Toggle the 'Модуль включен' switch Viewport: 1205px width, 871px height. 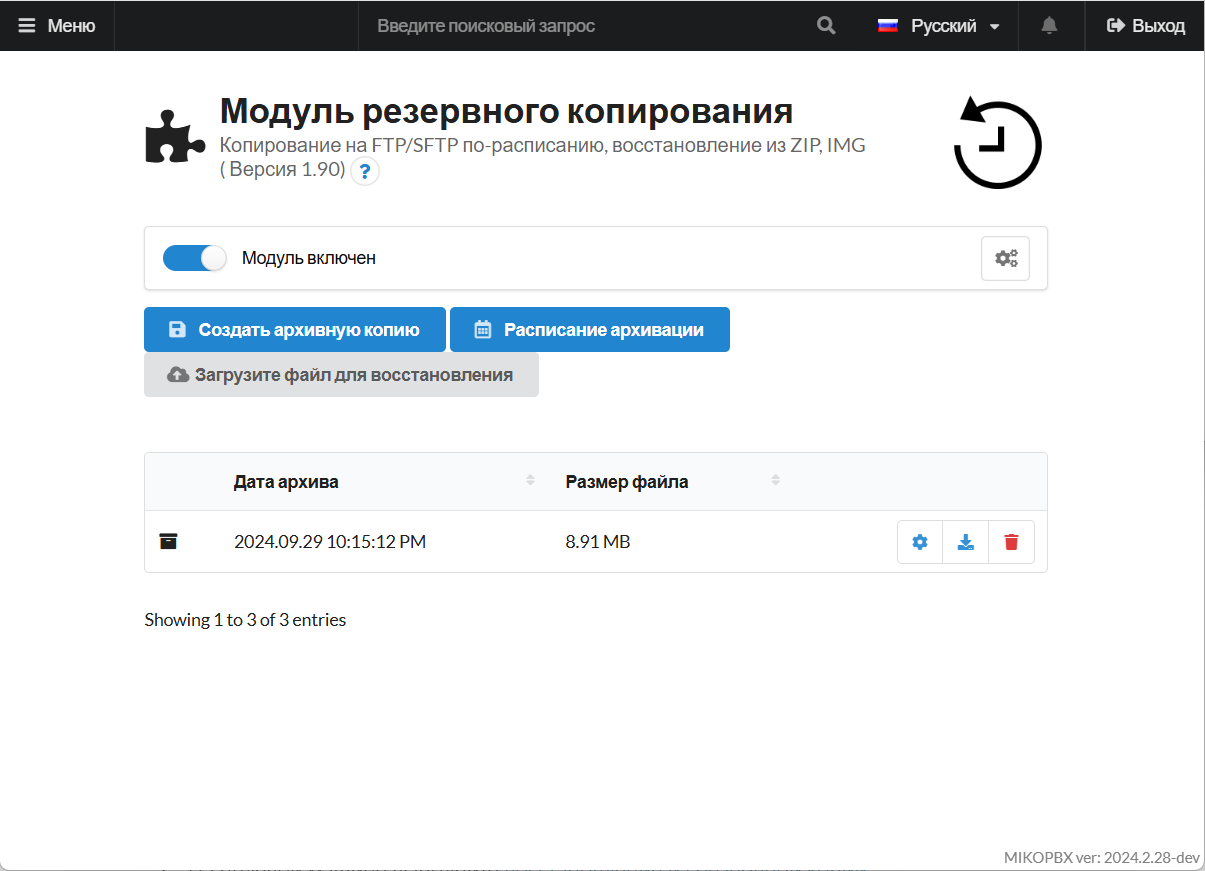click(195, 258)
